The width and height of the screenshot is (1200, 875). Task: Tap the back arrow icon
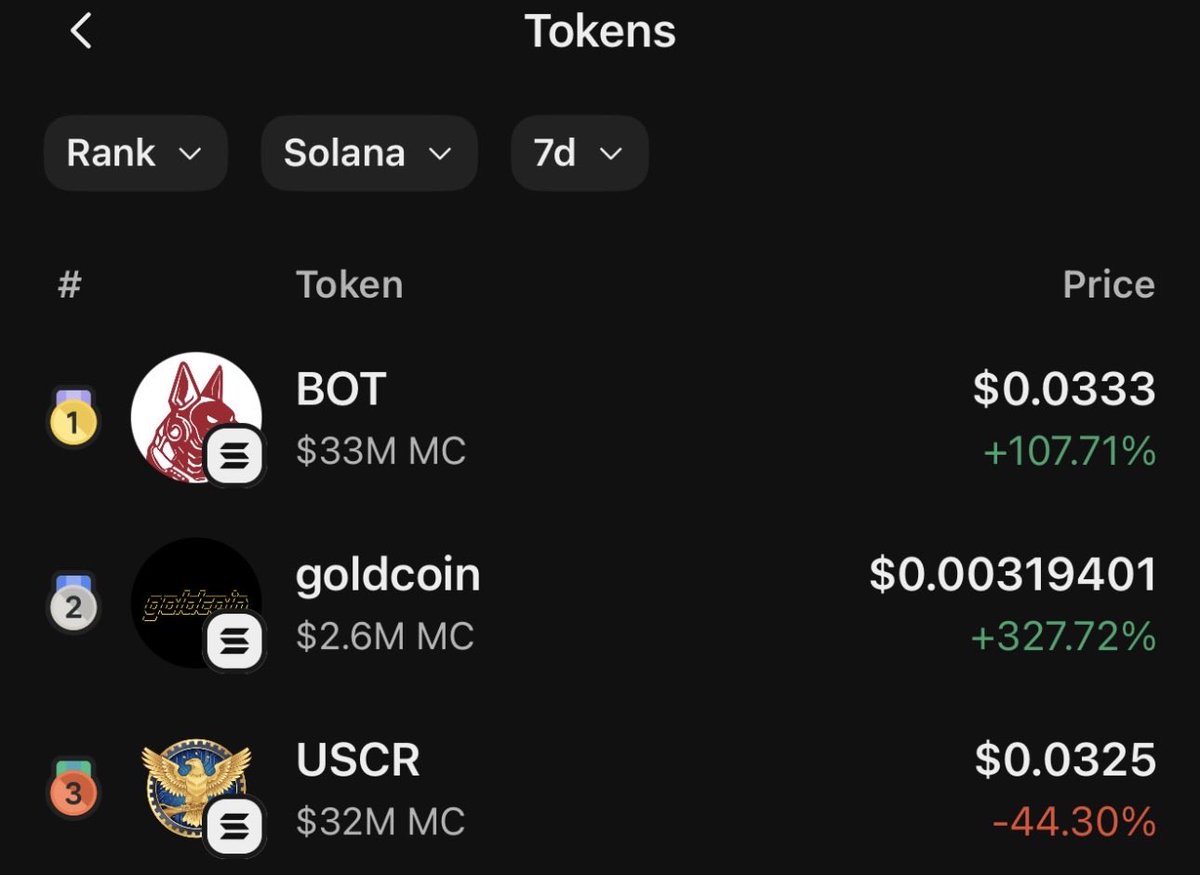click(81, 32)
